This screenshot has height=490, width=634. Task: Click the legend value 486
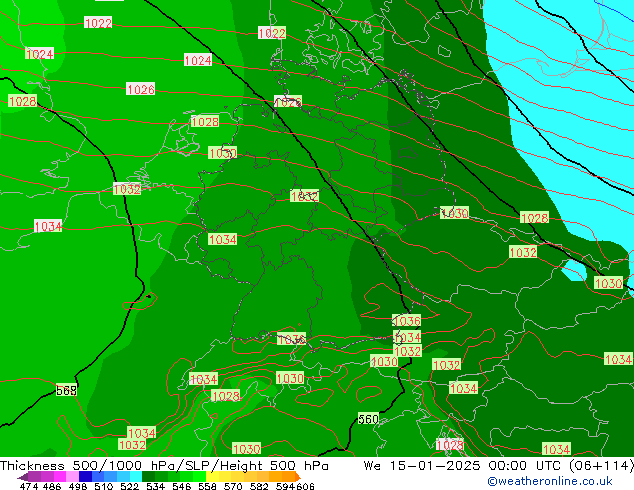[x=52, y=486]
